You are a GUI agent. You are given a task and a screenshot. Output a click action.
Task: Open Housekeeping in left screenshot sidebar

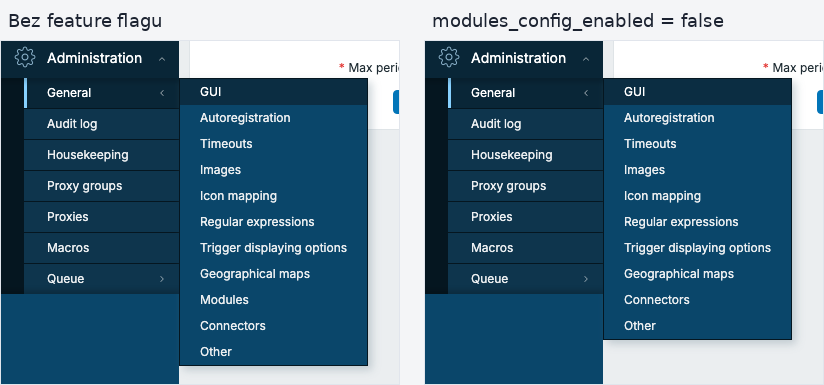coord(101,155)
